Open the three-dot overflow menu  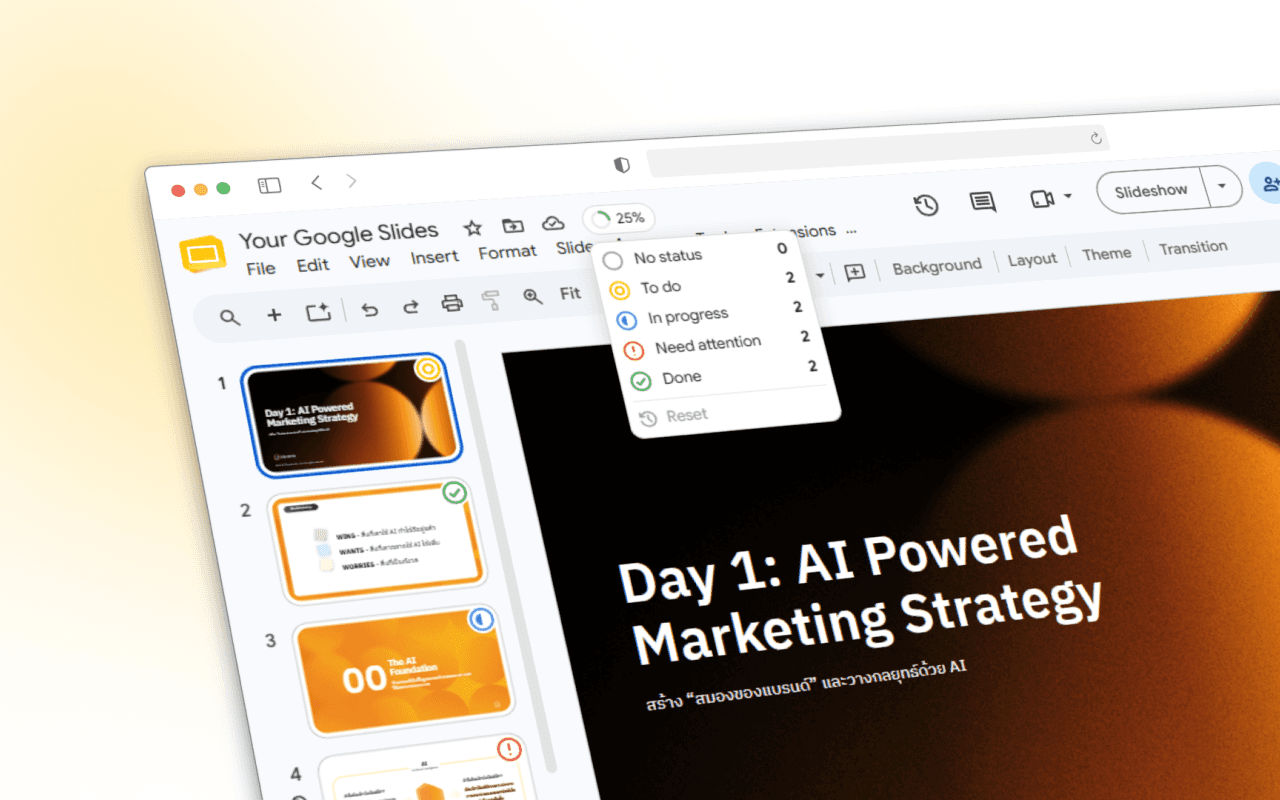click(851, 231)
